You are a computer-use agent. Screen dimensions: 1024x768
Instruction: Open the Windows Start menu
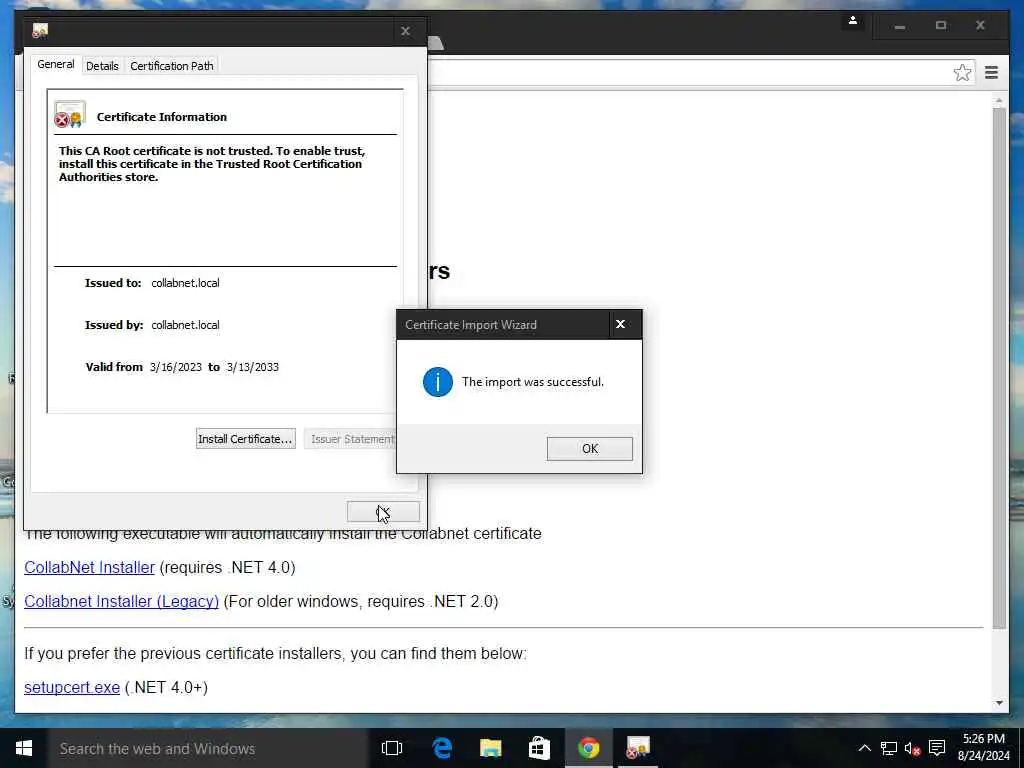point(24,748)
